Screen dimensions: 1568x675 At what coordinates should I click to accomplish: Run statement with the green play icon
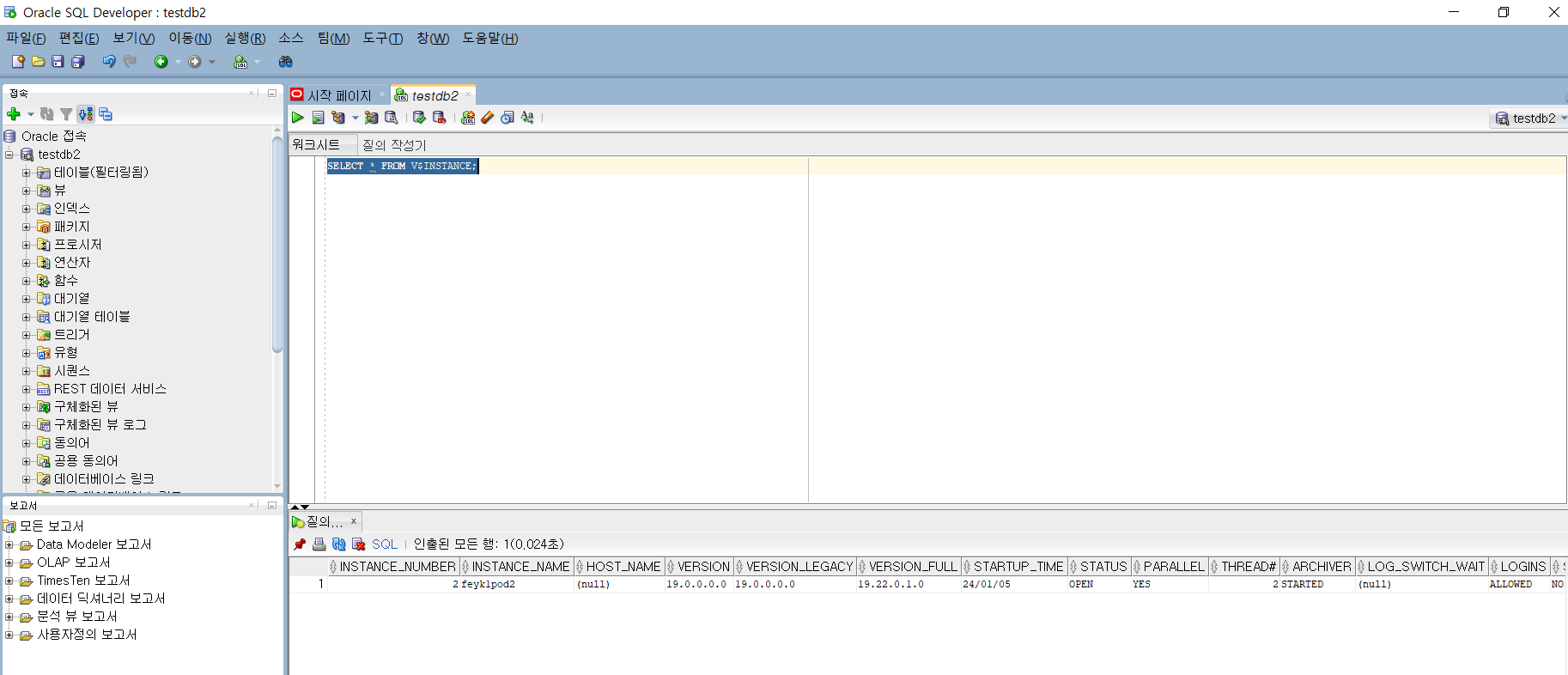[298, 118]
